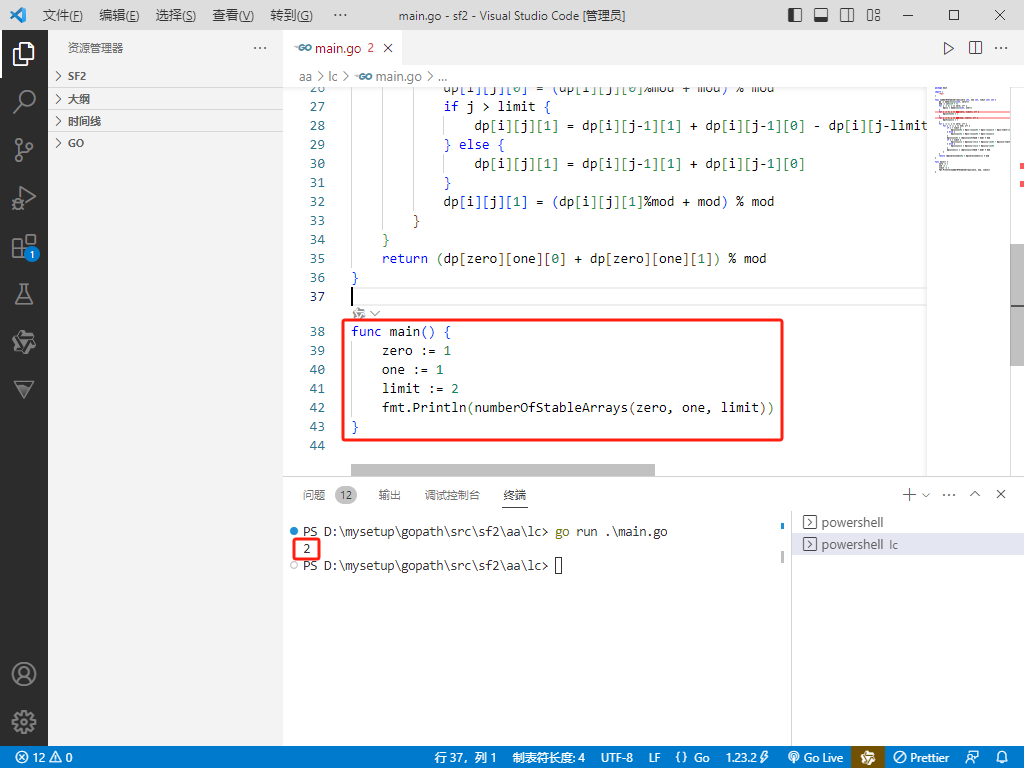
Task: Open the 转到(G) menu
Action: click(x=291, y=16)
